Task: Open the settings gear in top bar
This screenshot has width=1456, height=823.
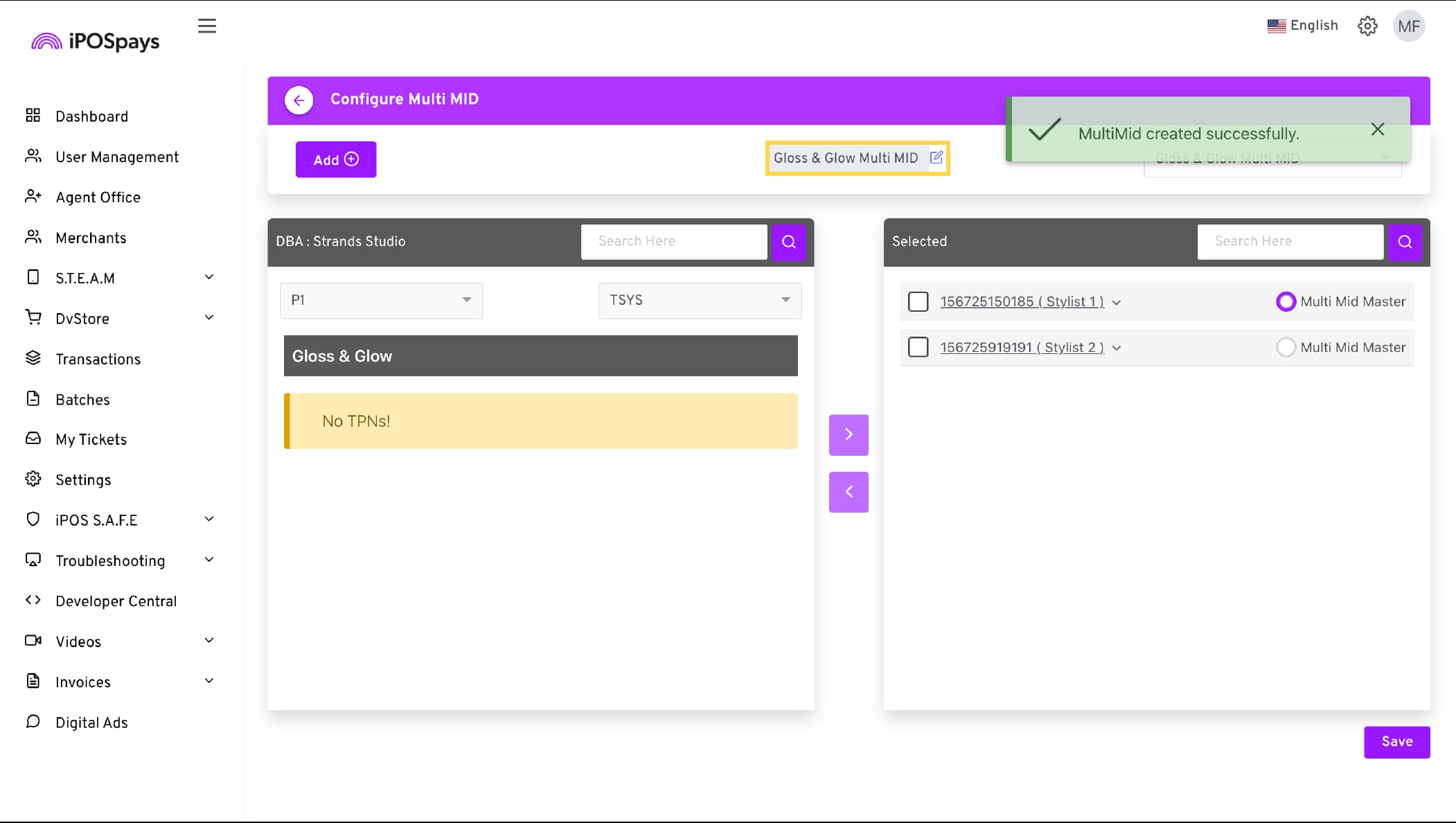Action: click(x=1367, y=26)
